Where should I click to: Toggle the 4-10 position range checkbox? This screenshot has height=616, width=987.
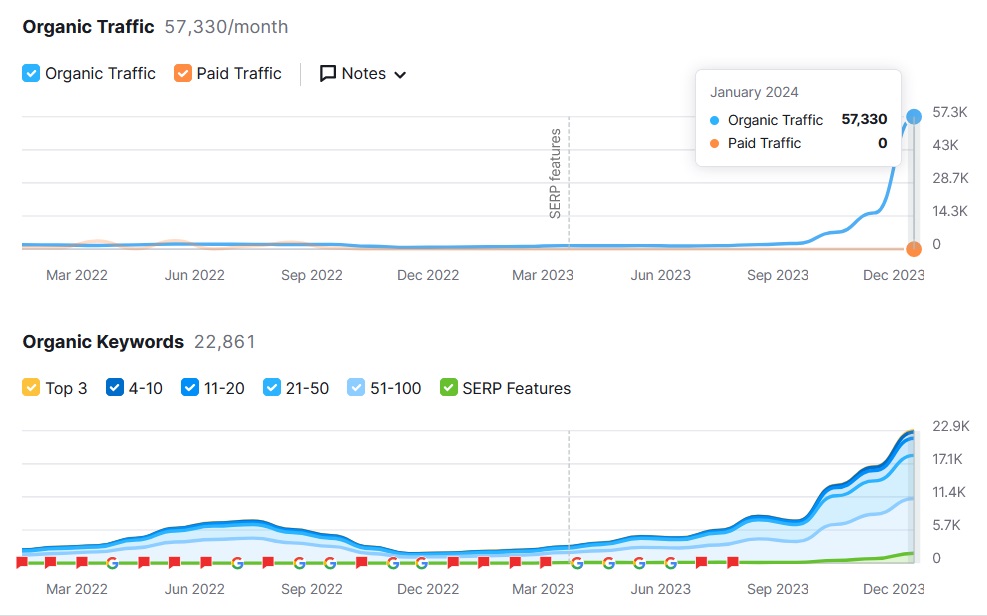[x=115, y=388]
